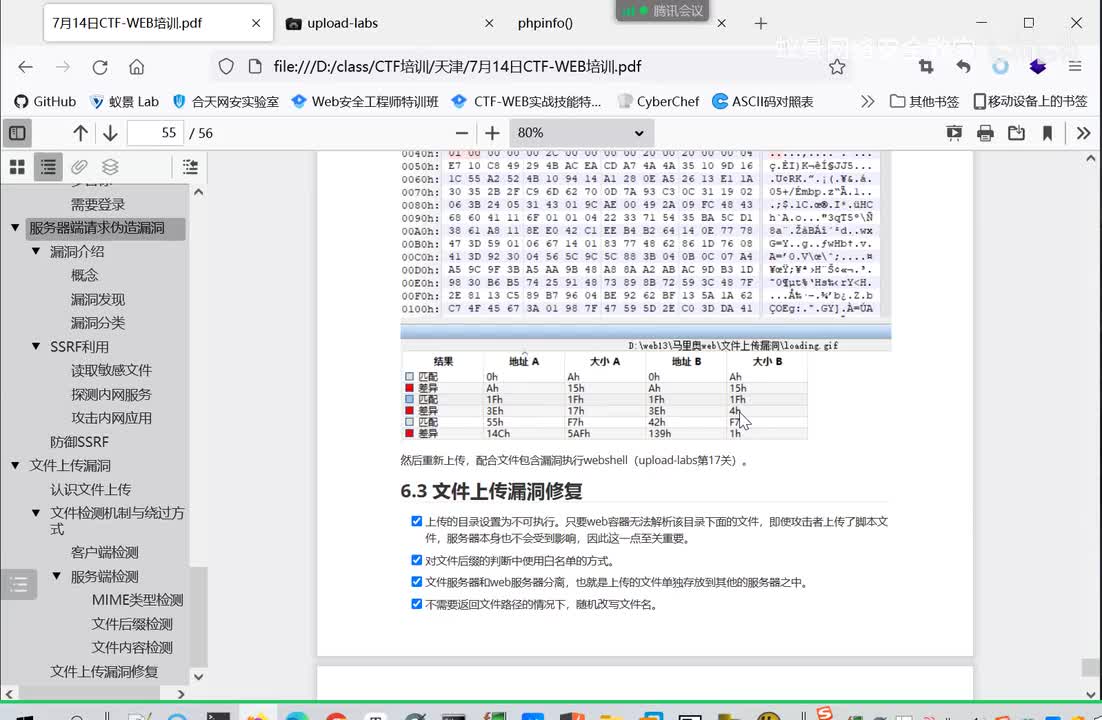Switch to presentation mode icon
The width and height of the screenshot is (1102, 720).
pyautogui.click(x=954, y=133)
